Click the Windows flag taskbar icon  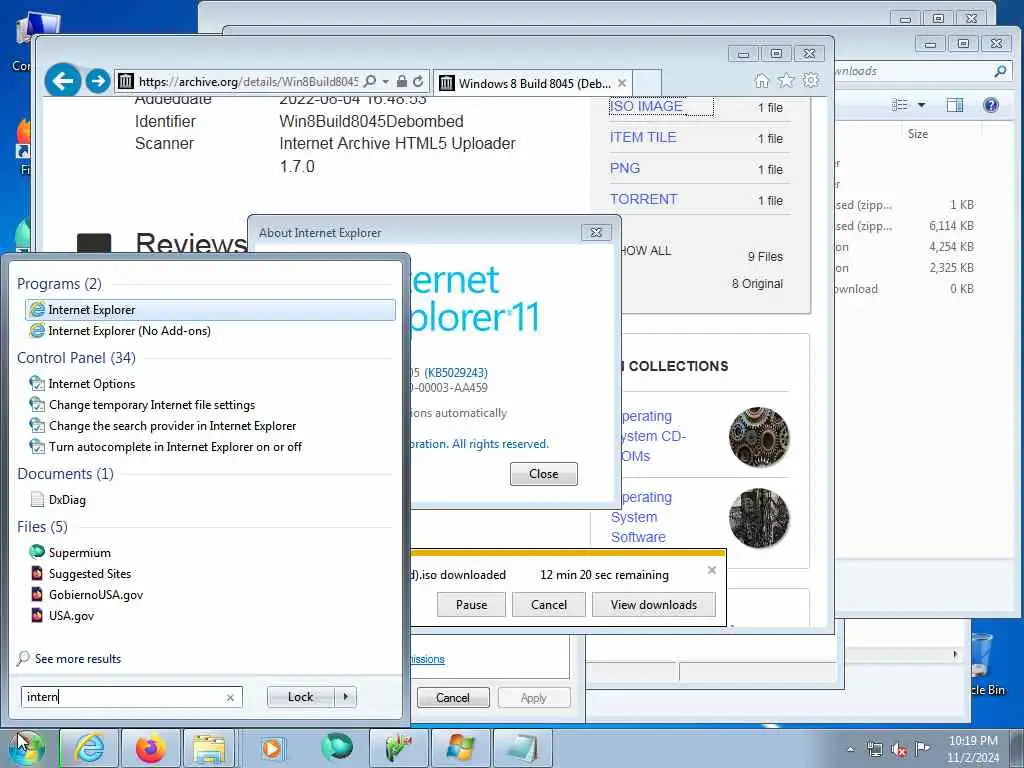point(460,748)
